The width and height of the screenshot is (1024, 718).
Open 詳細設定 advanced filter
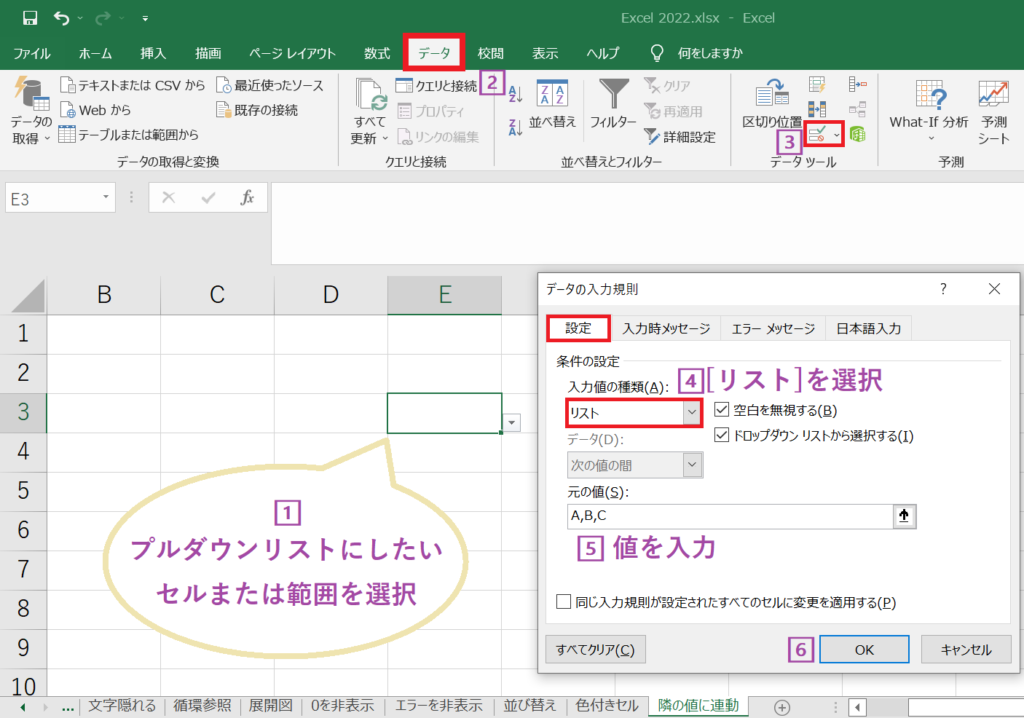point(679,137)
